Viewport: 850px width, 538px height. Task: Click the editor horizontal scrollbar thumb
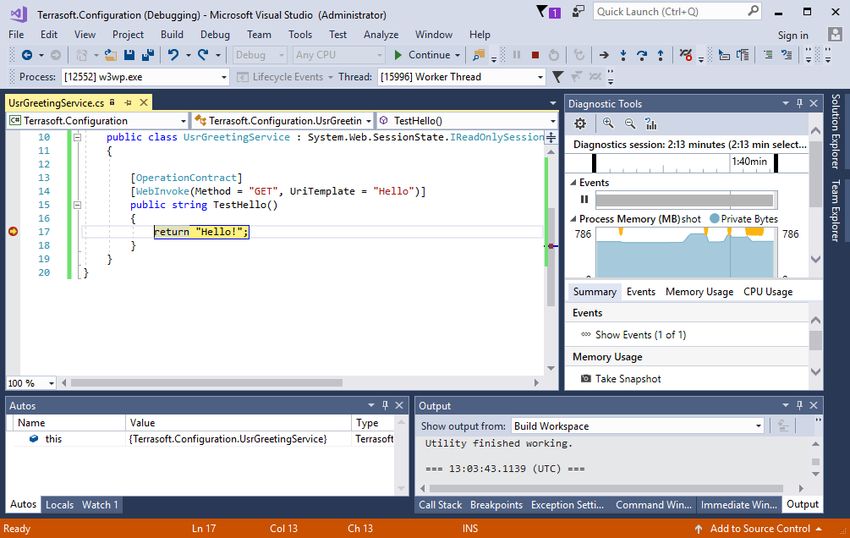[207, 383]
